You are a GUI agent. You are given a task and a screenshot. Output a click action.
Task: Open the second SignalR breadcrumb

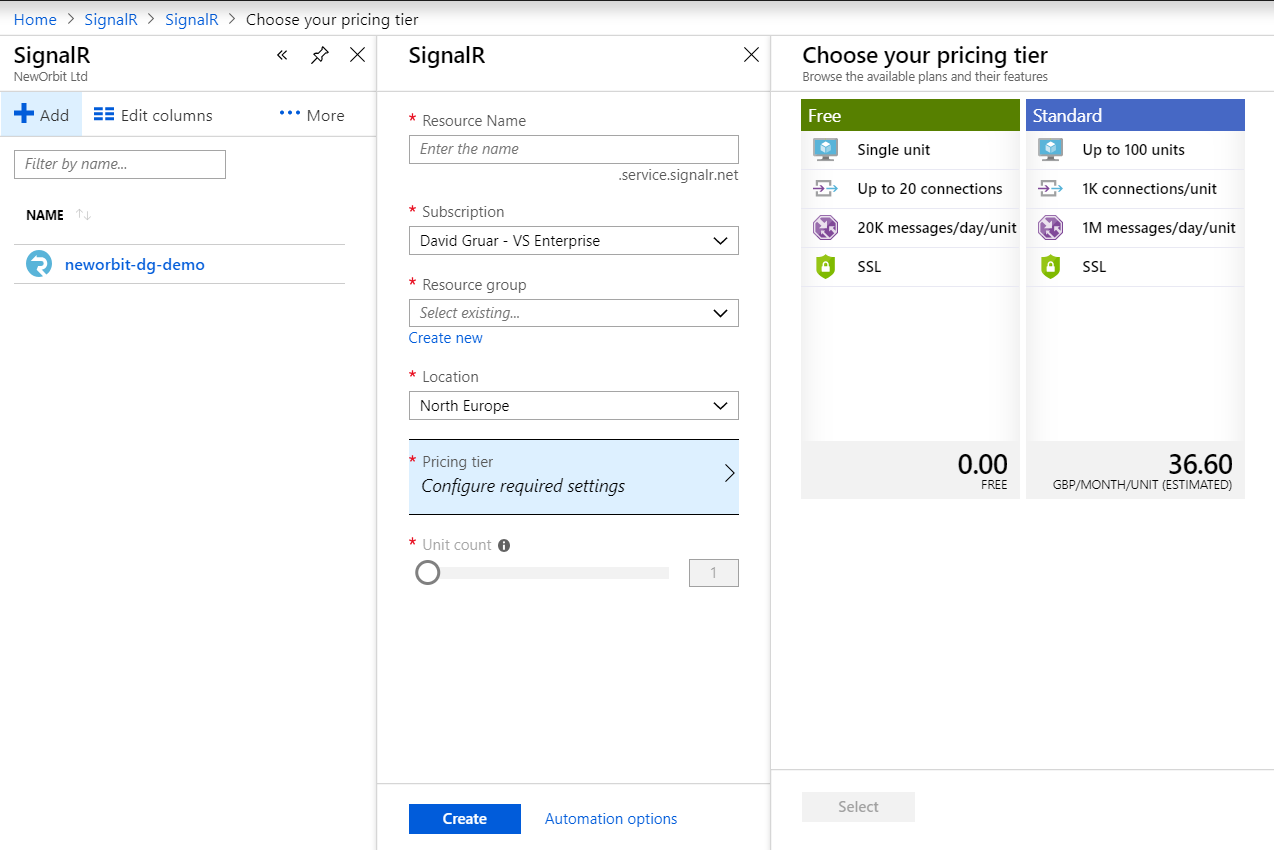tap(191, 19)
